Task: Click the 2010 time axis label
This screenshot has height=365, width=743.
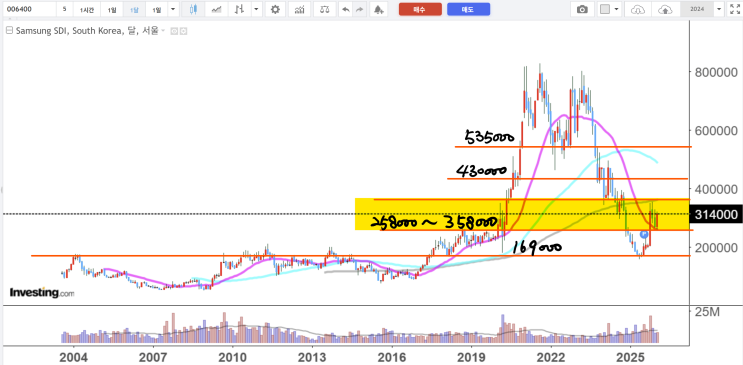Action: pyautogui.click(x=232, y=356)
